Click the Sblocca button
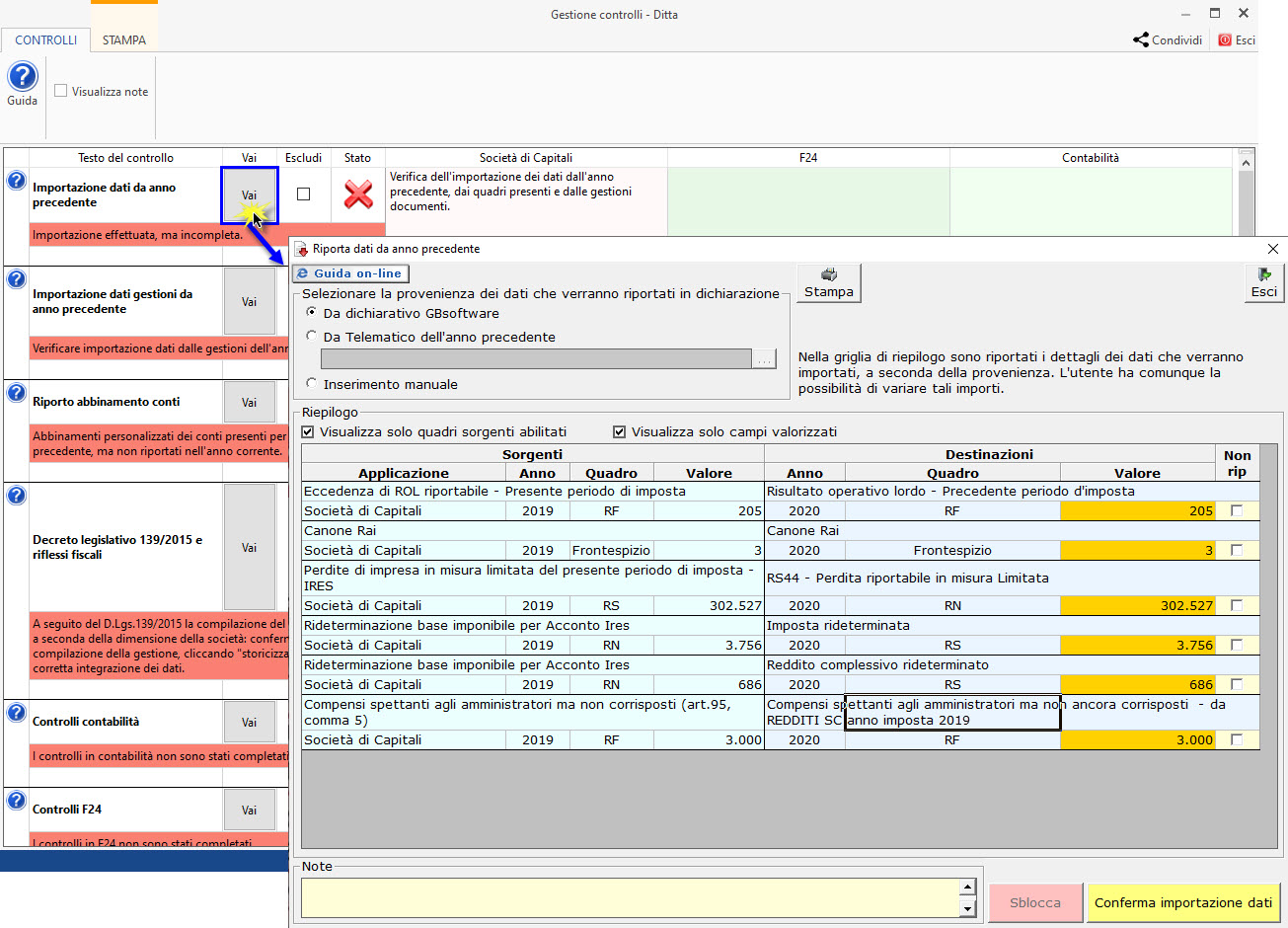1288x928 pixels. point(1035,902)
